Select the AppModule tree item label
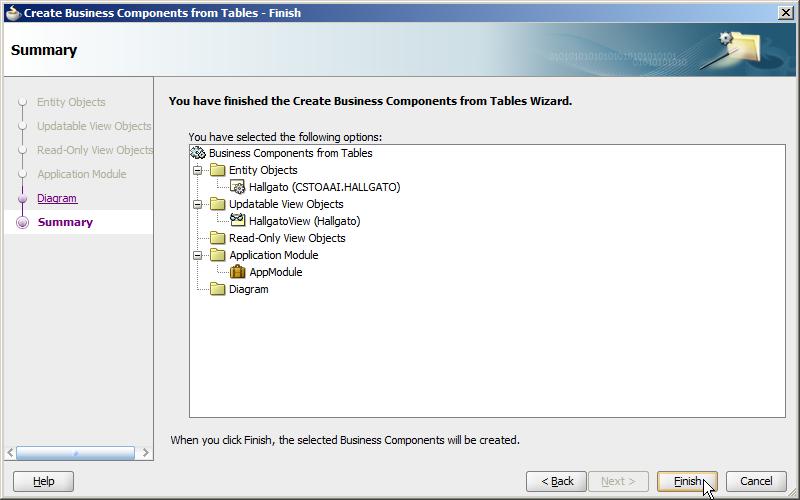 tap(276, 272)
